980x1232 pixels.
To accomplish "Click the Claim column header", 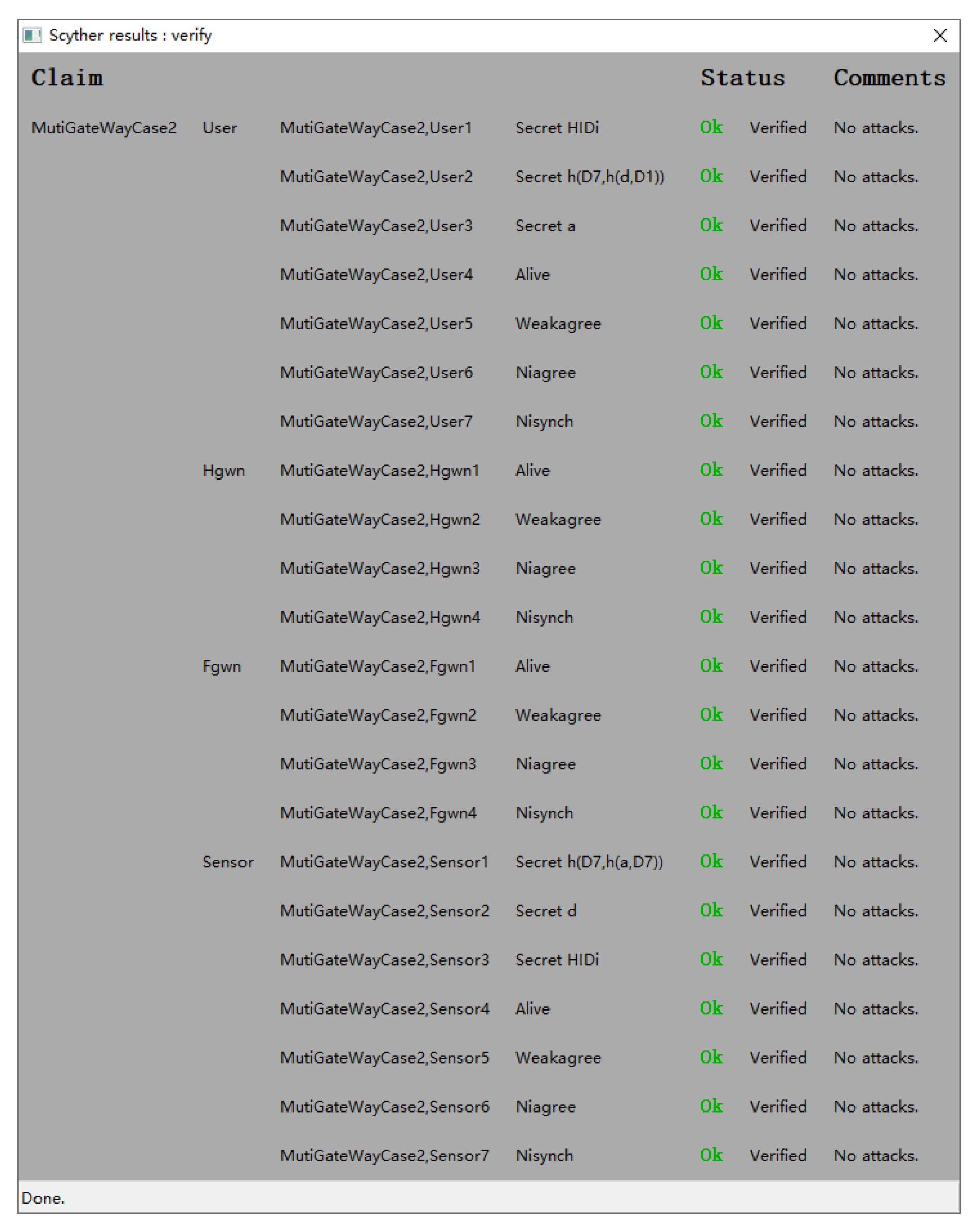I will (x=67, y=78).
